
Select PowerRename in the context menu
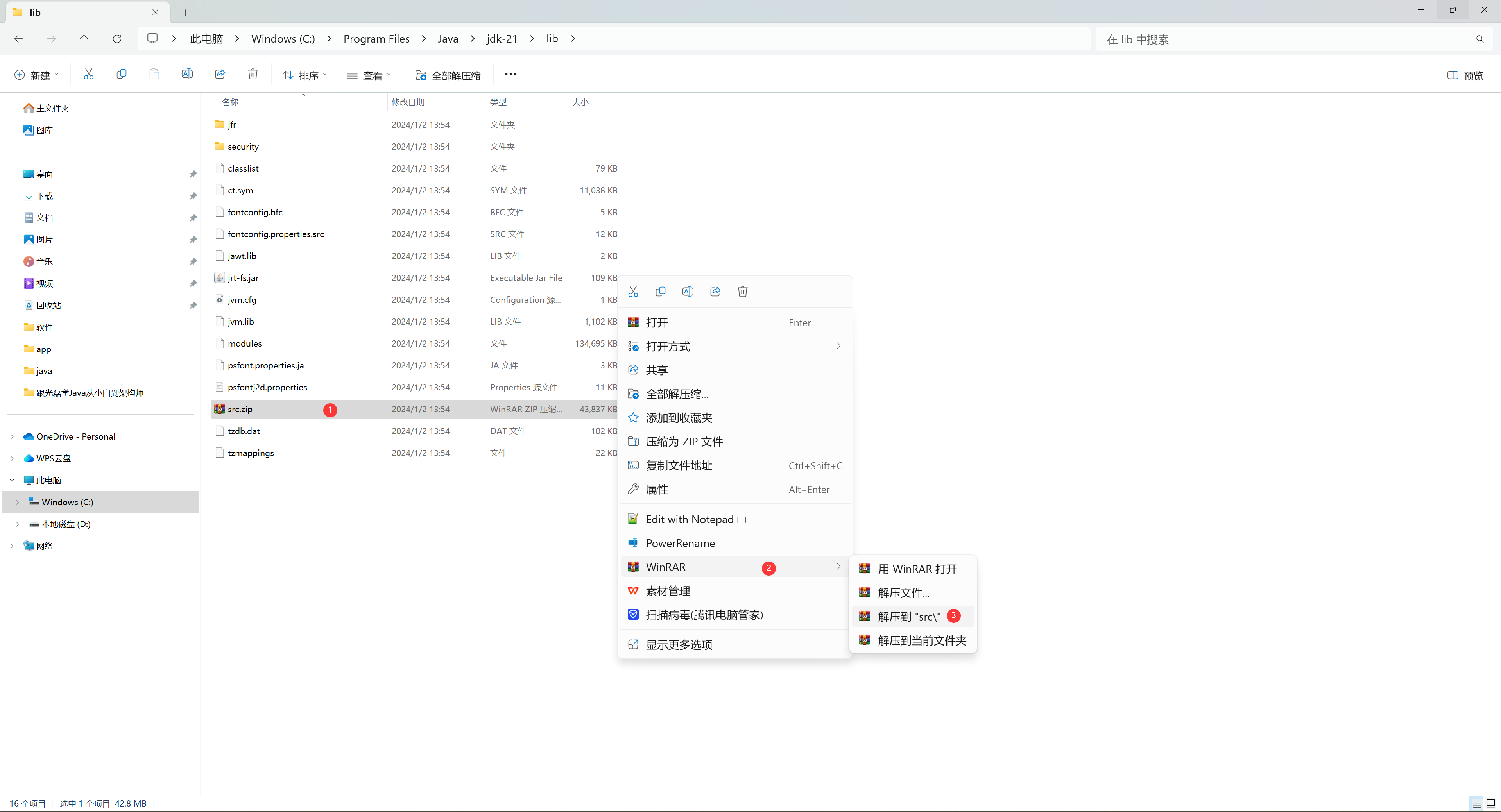coord(735,543)
